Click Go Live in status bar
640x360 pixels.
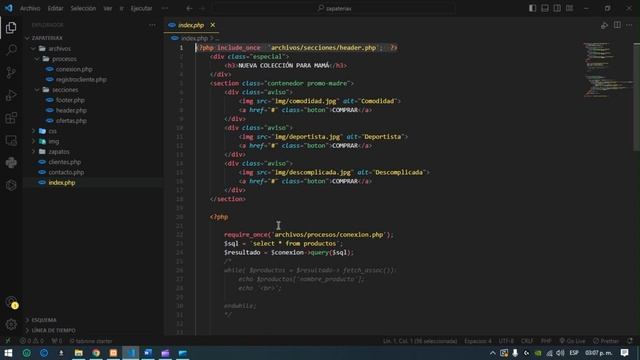point(572,341)
